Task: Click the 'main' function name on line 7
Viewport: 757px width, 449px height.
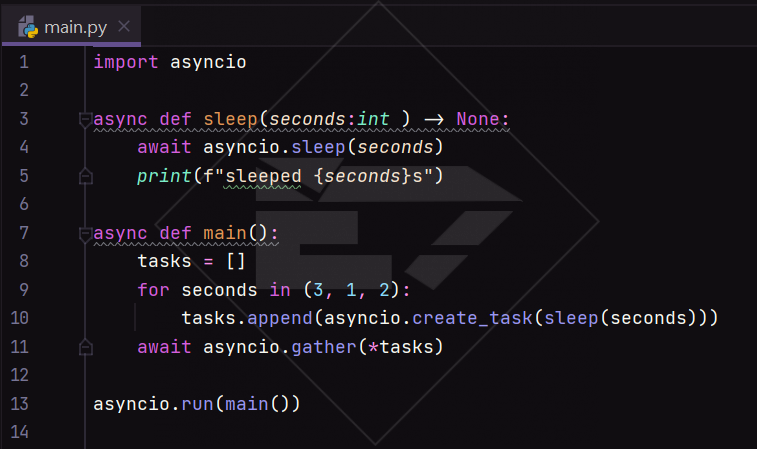Action: (x=225, y=233)
